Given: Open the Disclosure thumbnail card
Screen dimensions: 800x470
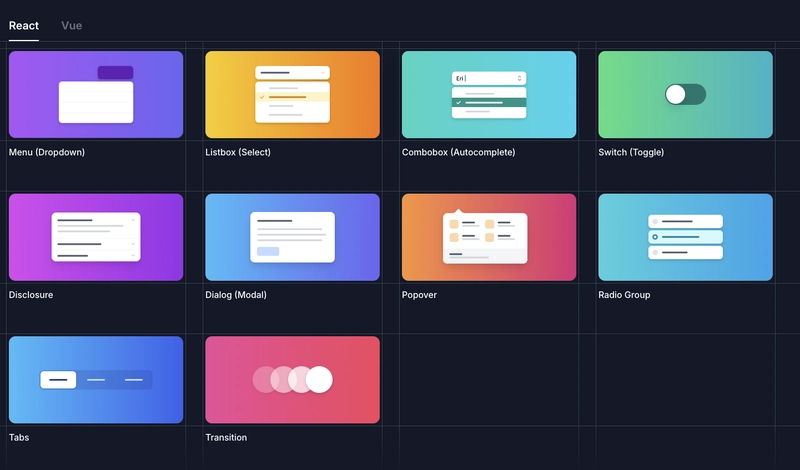Looking at the screenshot, I should 96,237.
